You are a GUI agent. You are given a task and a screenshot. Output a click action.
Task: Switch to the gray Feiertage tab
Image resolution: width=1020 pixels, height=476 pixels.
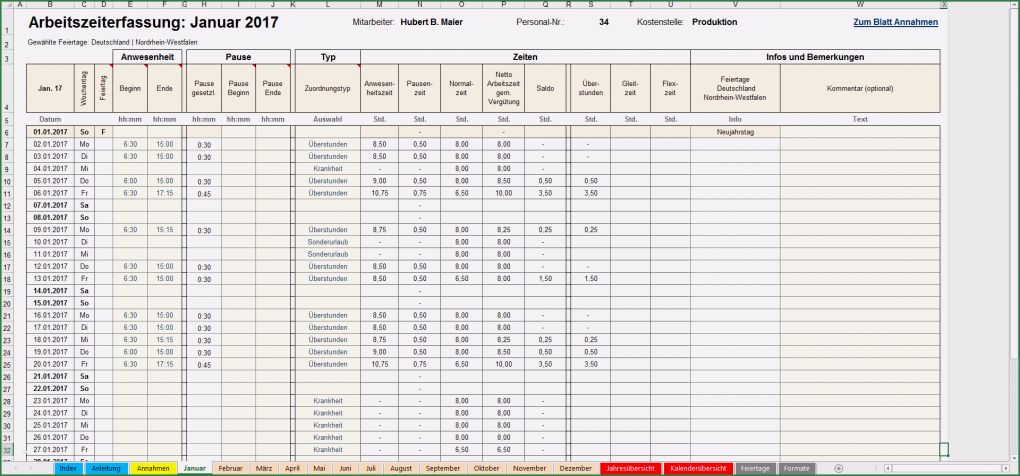[755, 468]
